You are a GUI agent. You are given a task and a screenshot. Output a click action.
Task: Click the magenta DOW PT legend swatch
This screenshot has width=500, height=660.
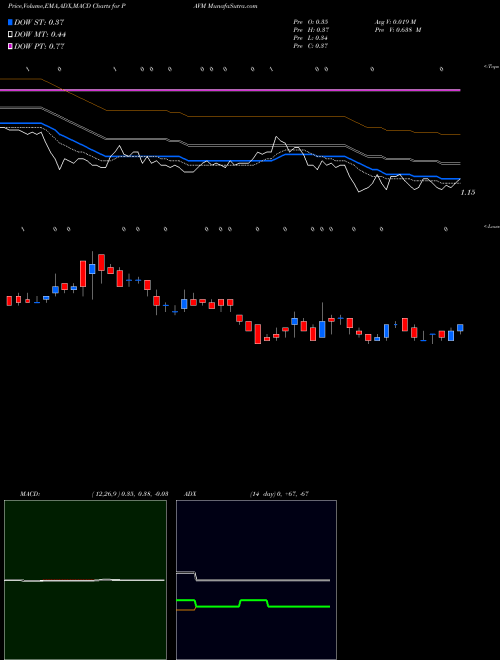[10, 47]
